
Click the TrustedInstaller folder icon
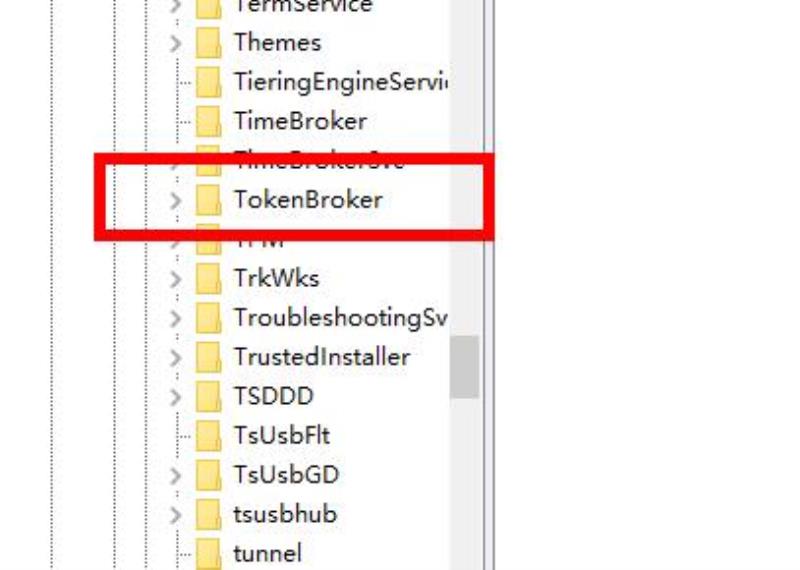tap(208, 357)
